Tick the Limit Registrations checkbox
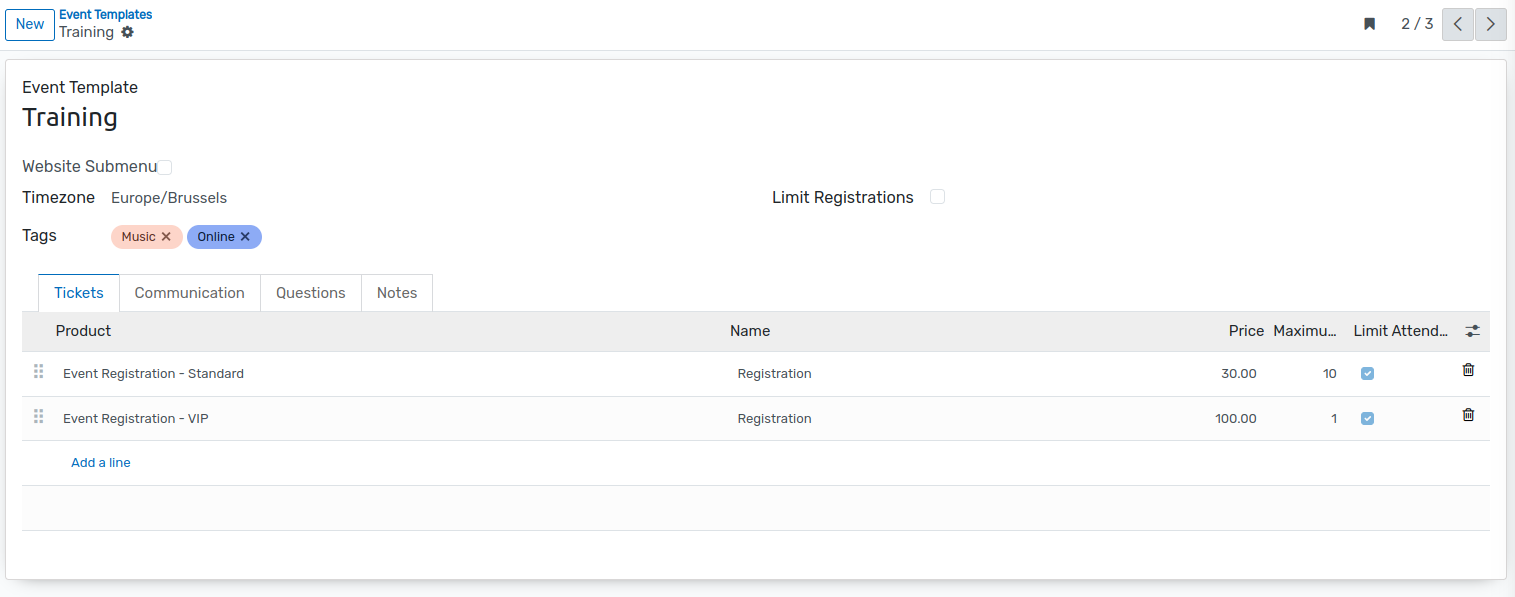 [x=937, y=197]
